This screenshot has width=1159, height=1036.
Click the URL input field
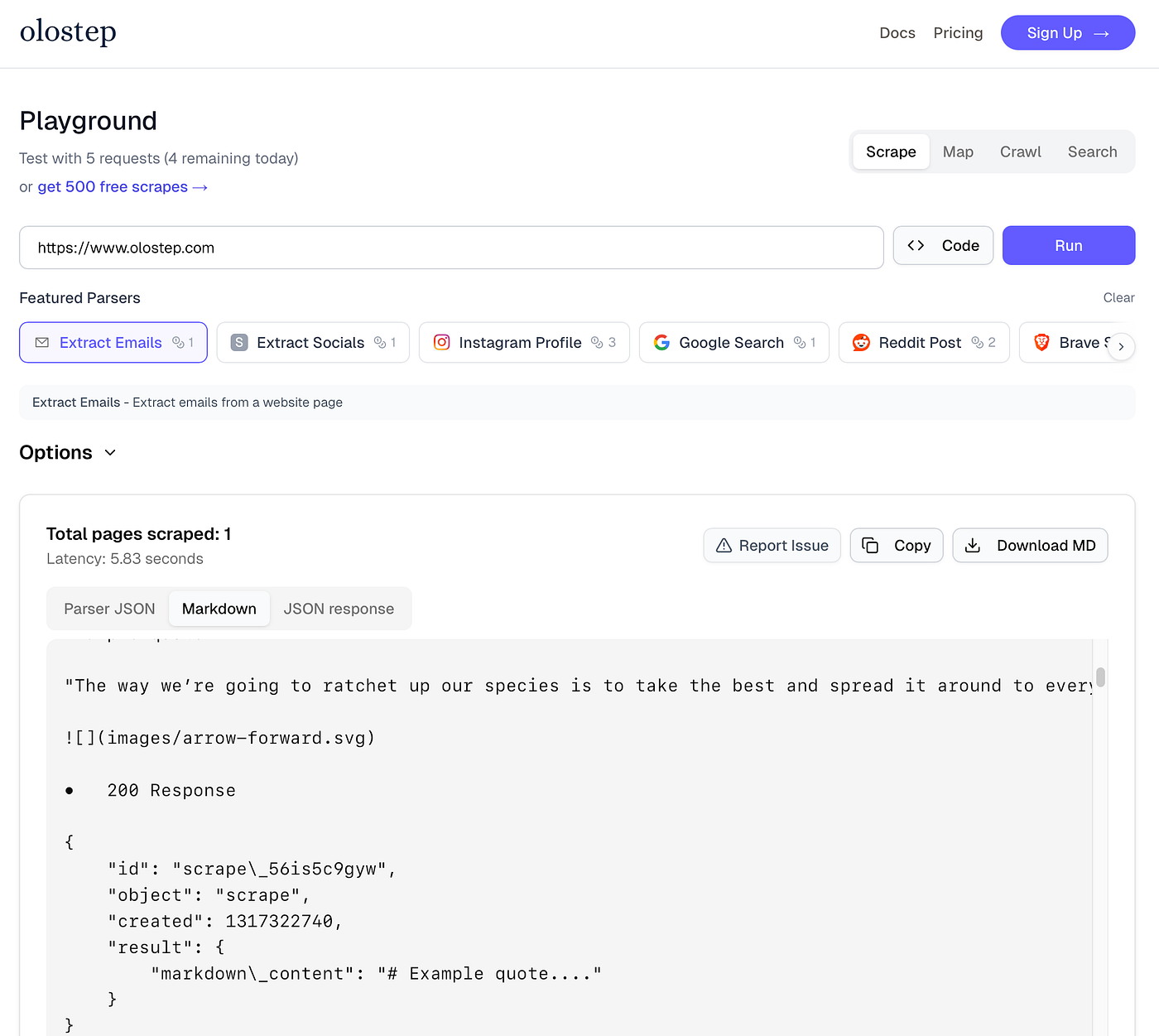coord(451,248)
